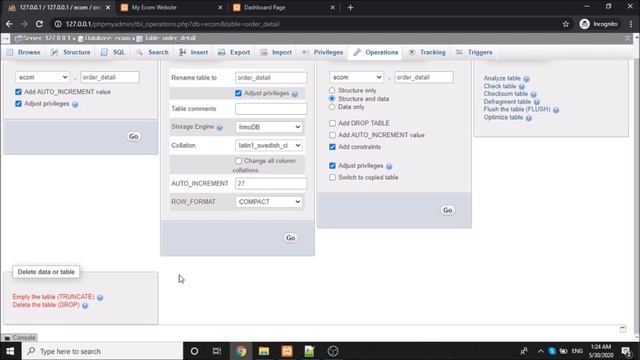Image resolution: width=640 pixels, height=360 pixels.
Task: Select Structure only copy option
Action: coord(332,90)
